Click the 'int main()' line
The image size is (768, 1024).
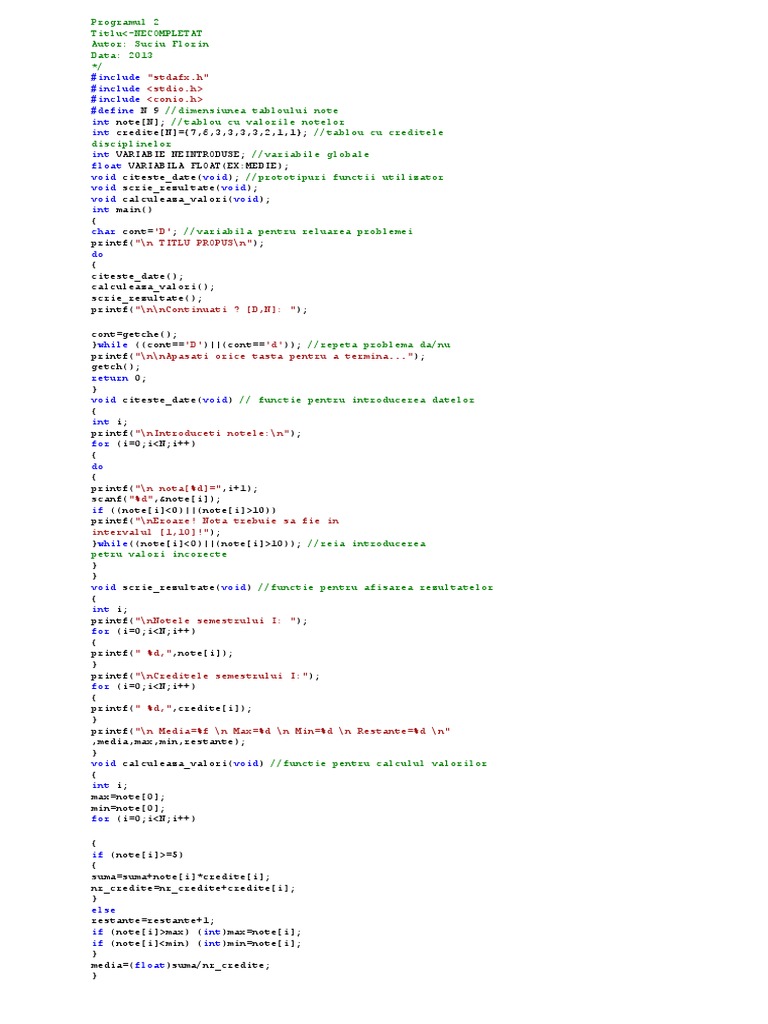[121, 210]
